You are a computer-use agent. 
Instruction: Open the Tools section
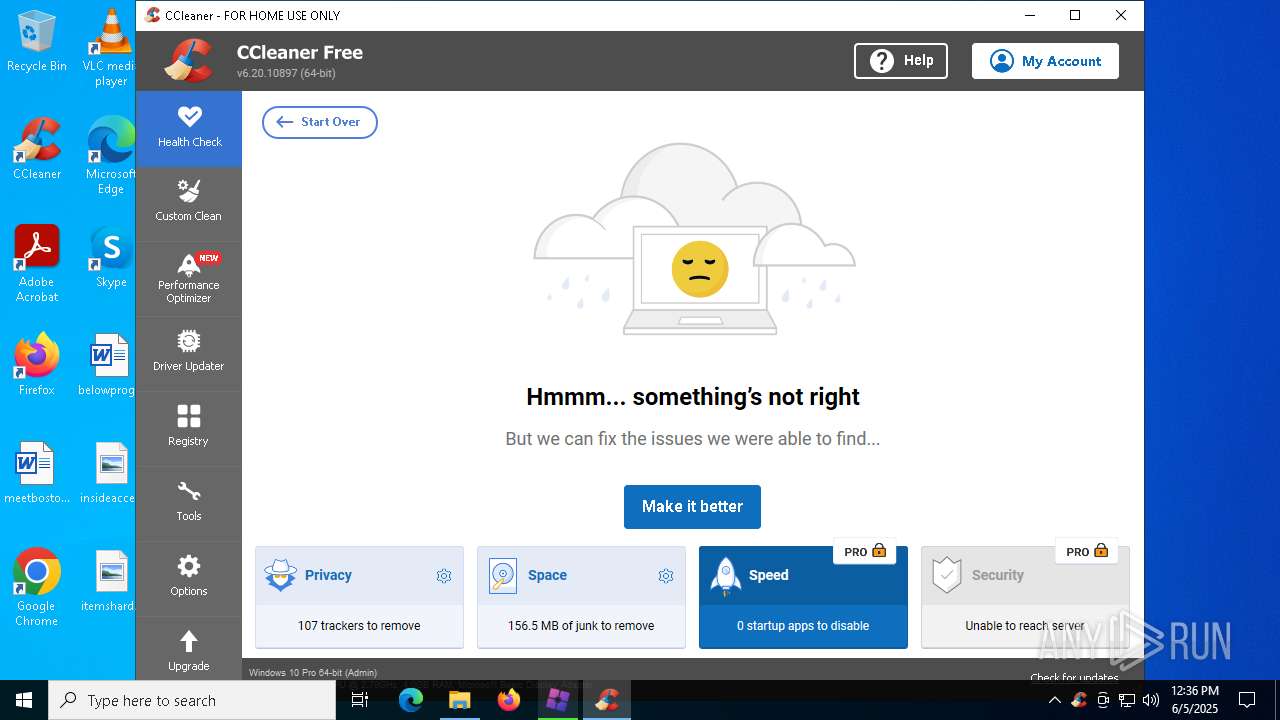click(189, 503)
